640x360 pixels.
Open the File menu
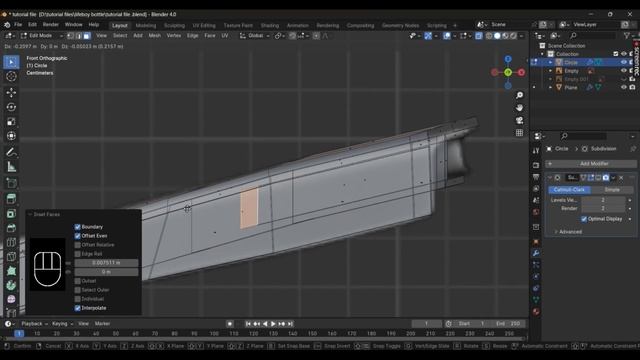click(18, 25)
